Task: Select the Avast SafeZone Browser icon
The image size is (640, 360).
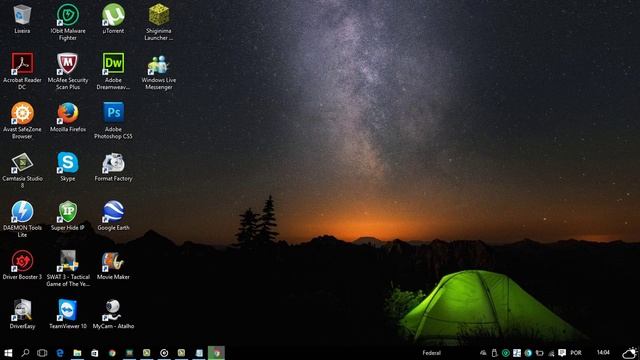Action: [x=22, y=120]
